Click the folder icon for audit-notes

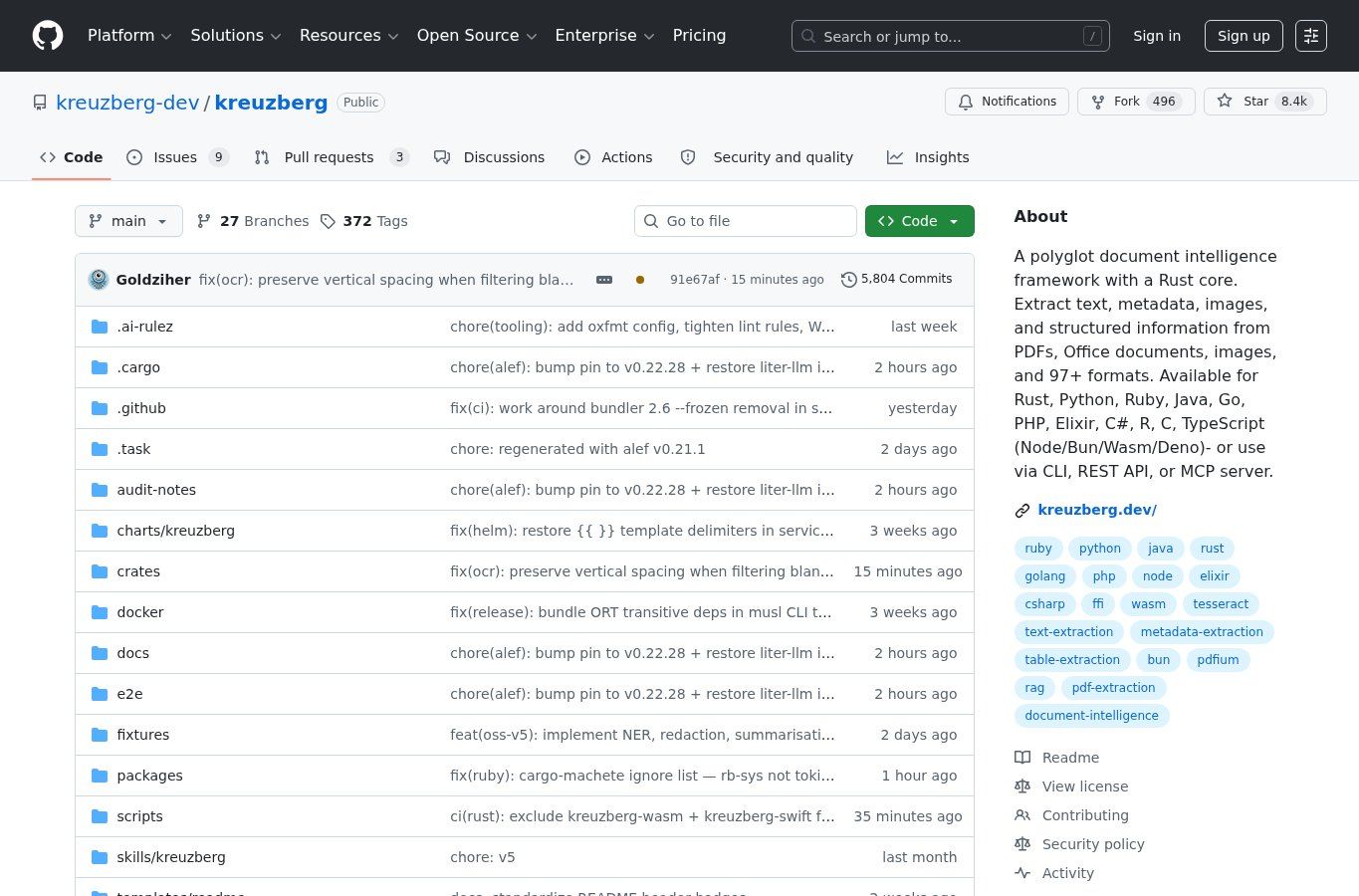tap(100, 490)
